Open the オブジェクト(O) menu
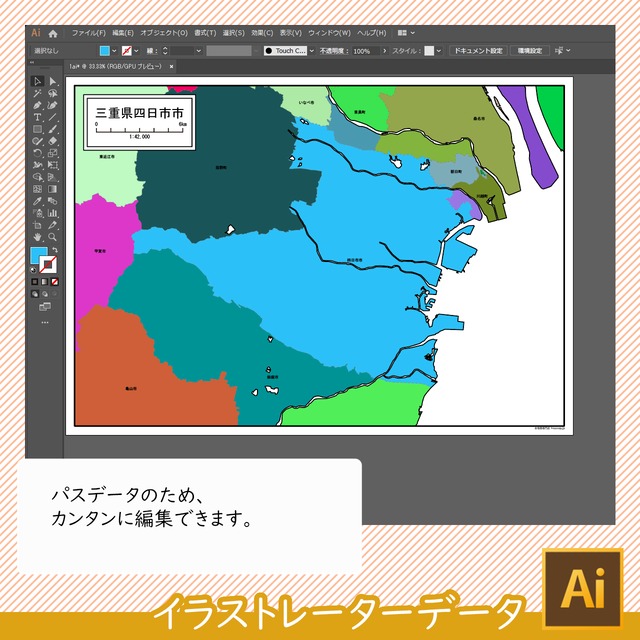This screenshot has height=640, width=640. (x=164, y=33)
